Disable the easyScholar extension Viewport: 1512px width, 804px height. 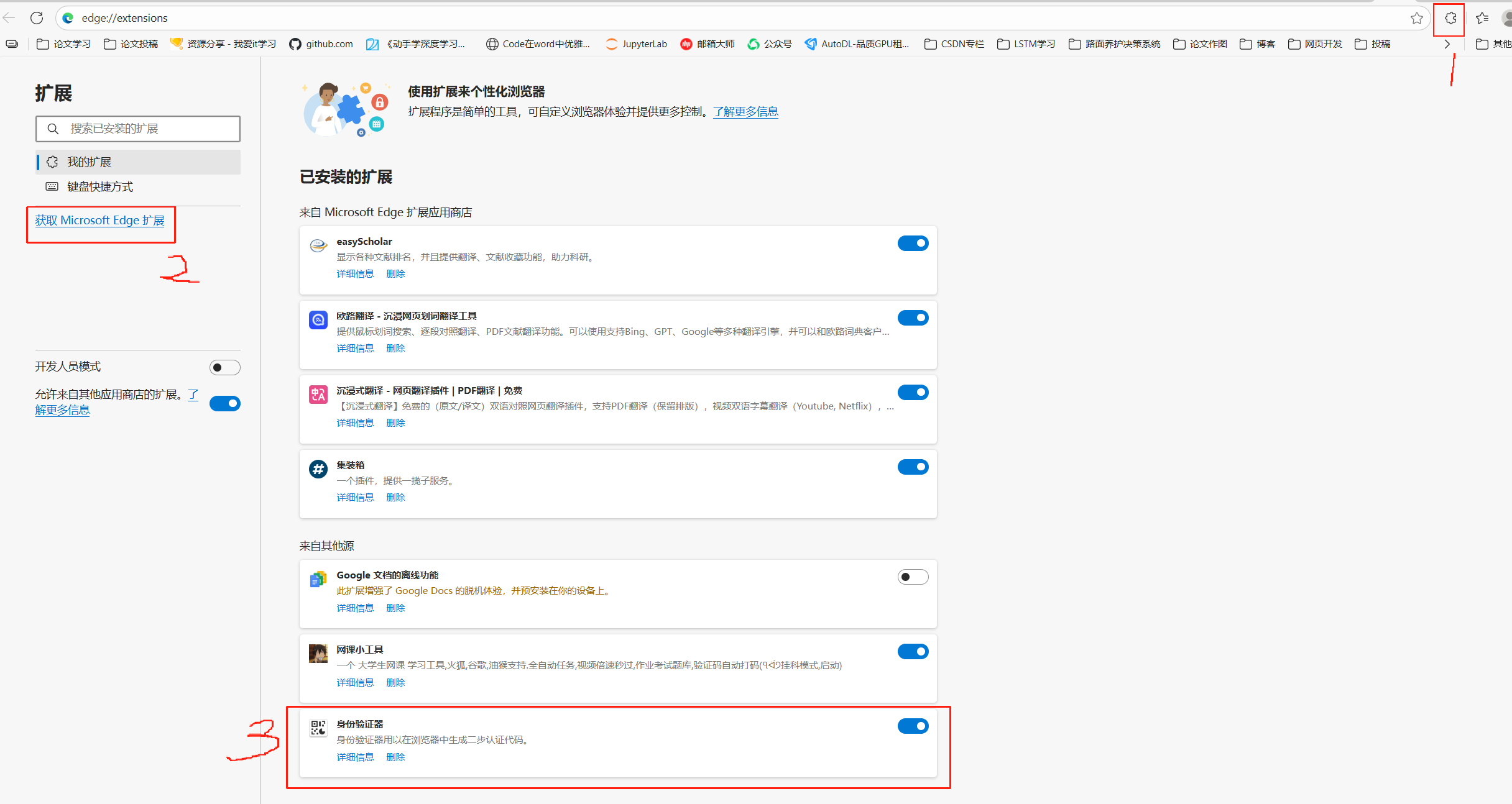pyautogui.click(x=913, y=244)
